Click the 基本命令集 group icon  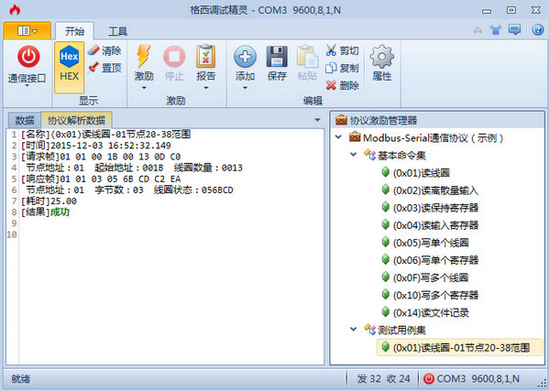[x=369, y=155]
